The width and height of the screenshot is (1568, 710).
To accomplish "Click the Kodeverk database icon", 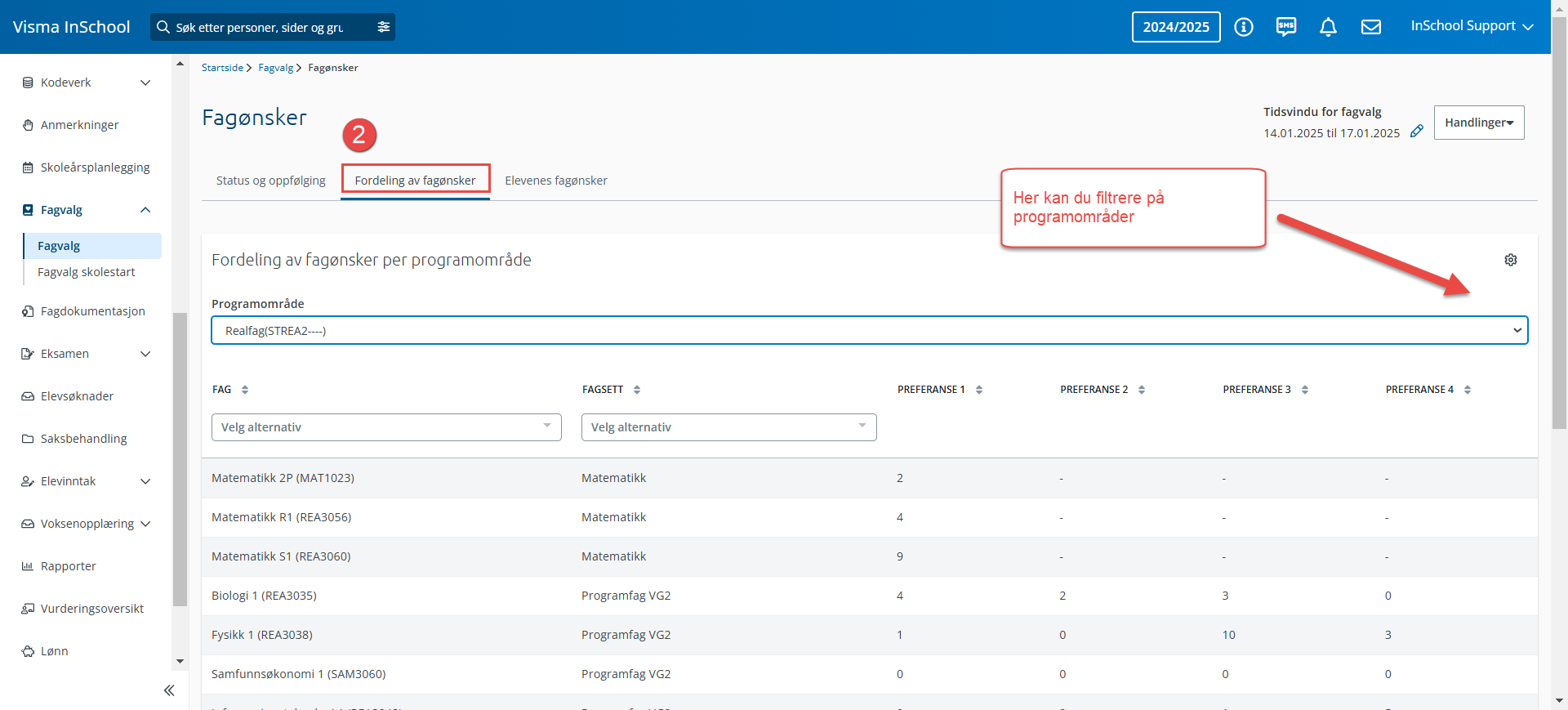I will pos(28,83).
